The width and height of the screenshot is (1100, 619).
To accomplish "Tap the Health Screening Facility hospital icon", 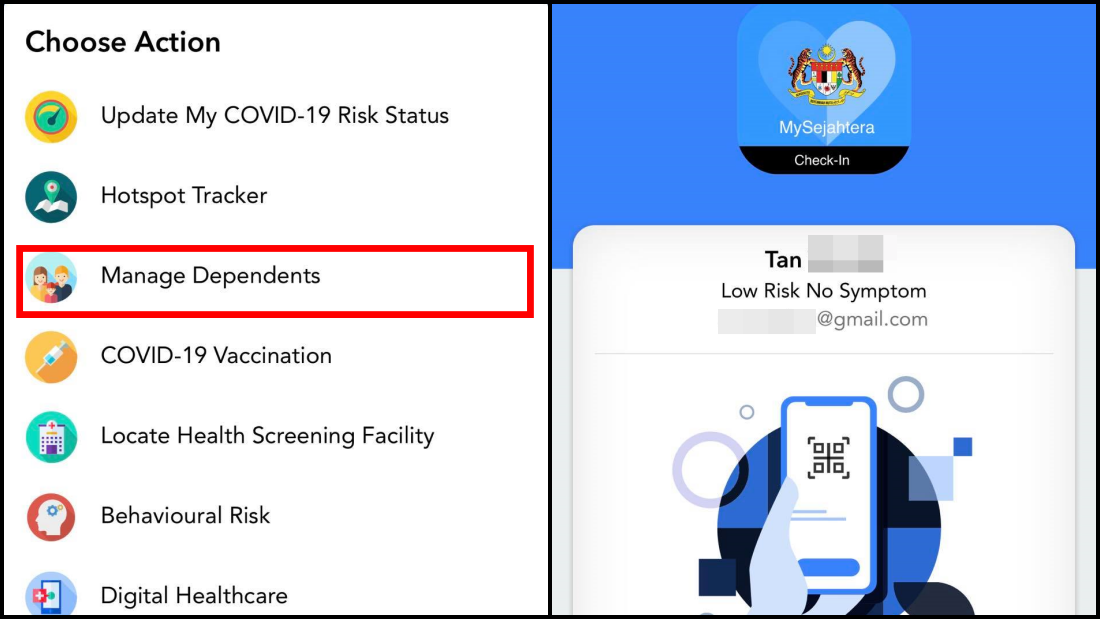I will tap(51, 437).
